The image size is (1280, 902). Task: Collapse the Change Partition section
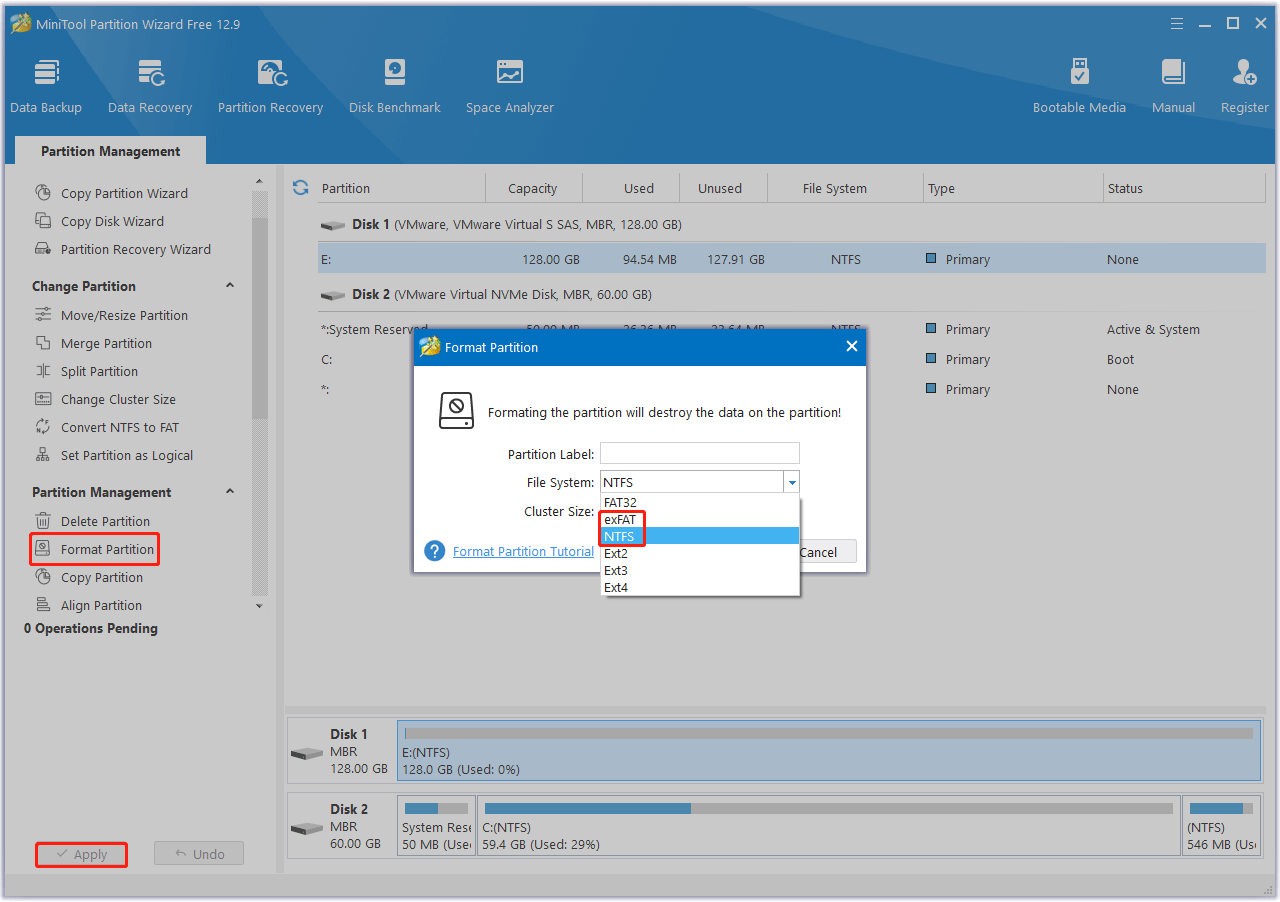click(229, 285)
